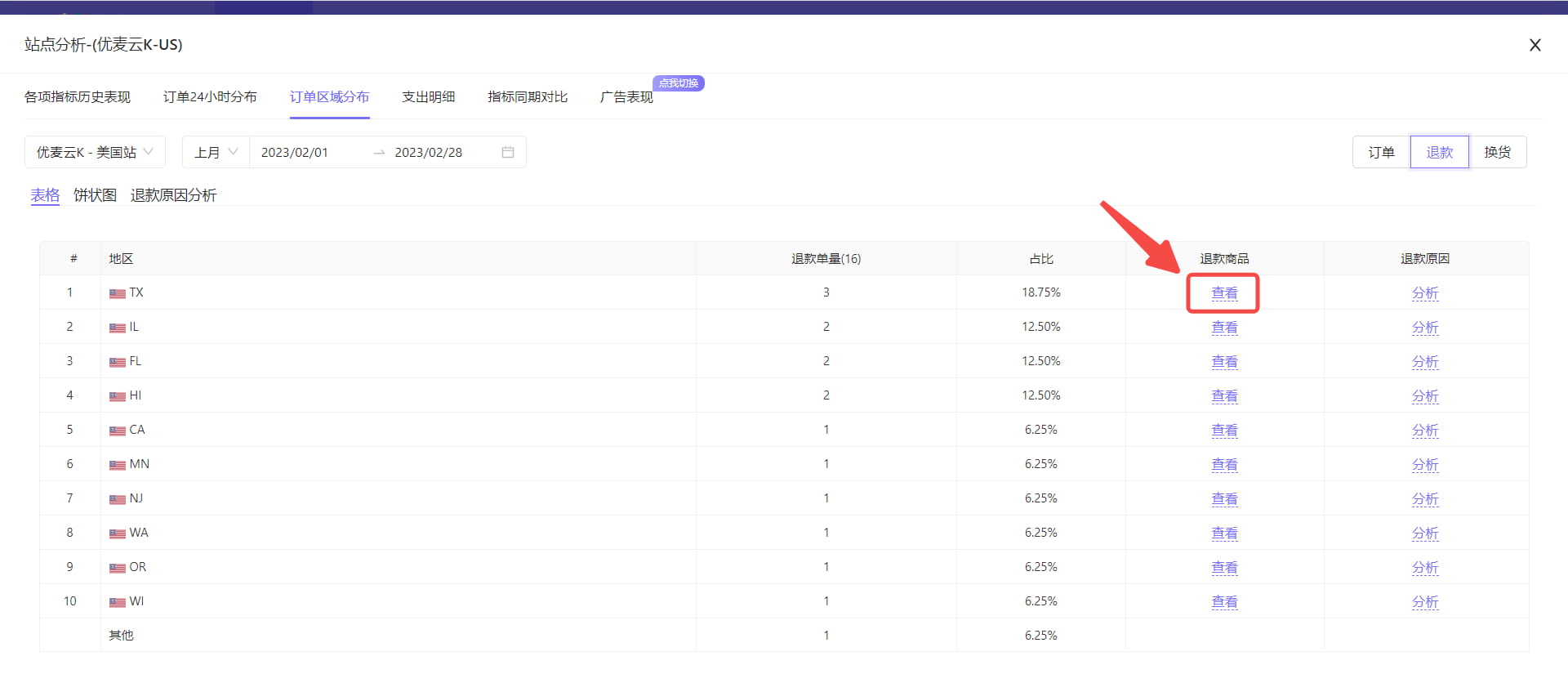Screen dimensions: 1568x674
Task: Analyze refund reasons for NJ
Action: coord(1425,498)
